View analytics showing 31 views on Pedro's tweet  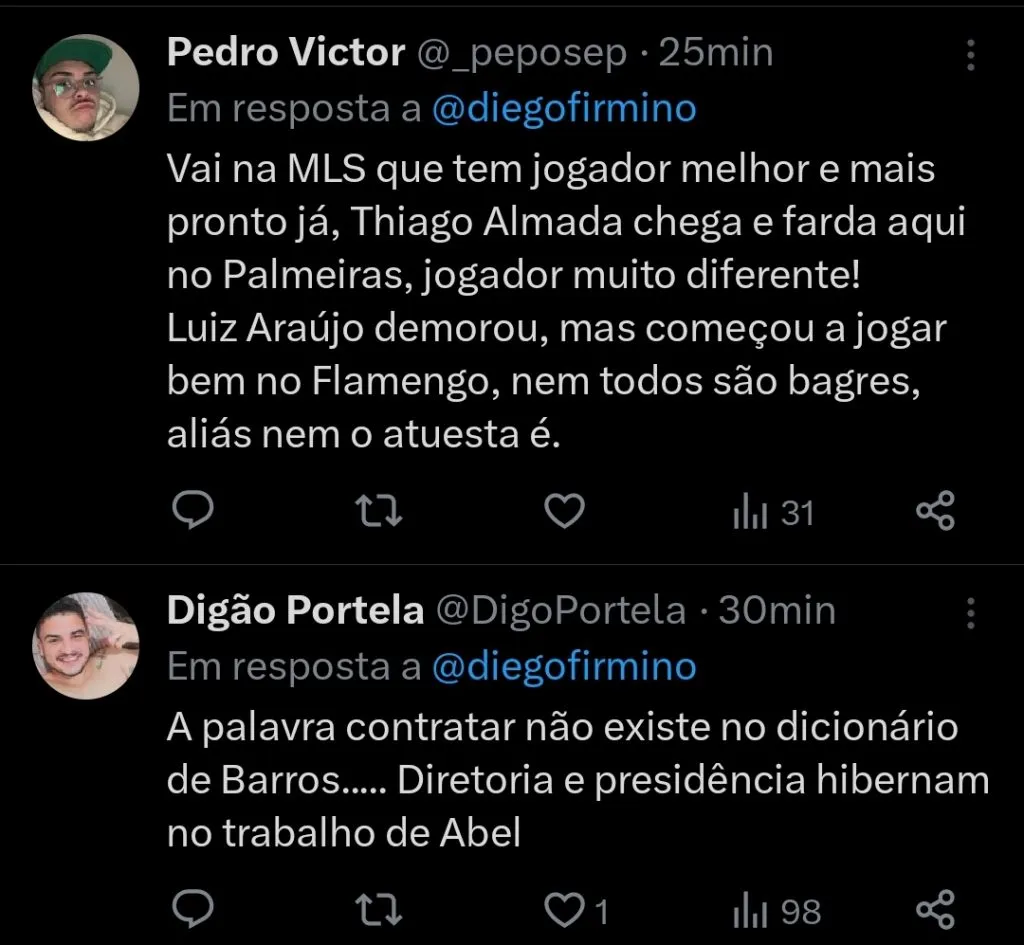pyautogui.click(x=770, y=511)
